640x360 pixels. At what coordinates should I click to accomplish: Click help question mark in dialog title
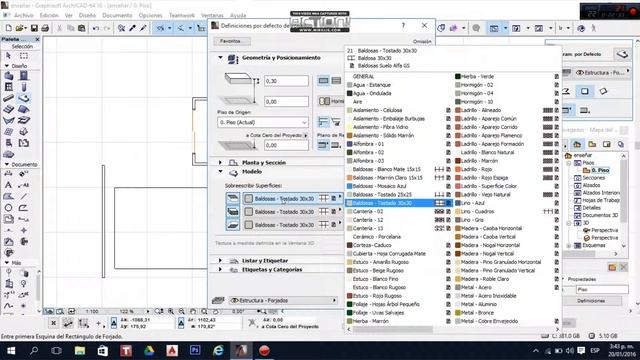(403, 25)
